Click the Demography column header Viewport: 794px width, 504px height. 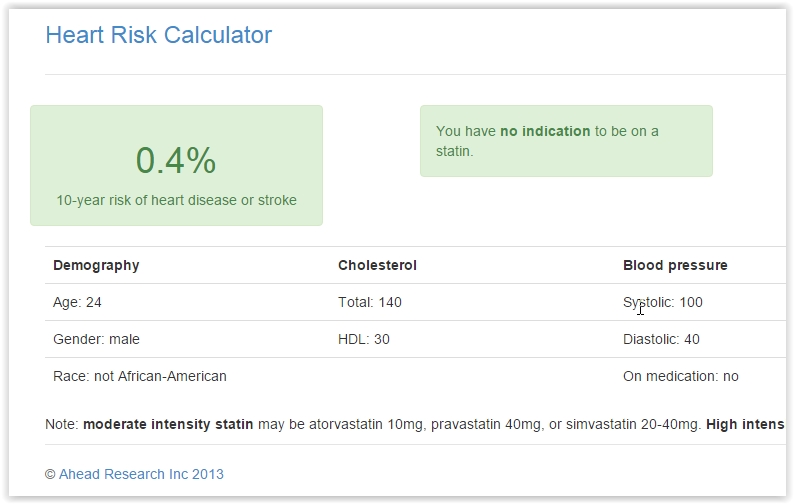click(96, 265)
